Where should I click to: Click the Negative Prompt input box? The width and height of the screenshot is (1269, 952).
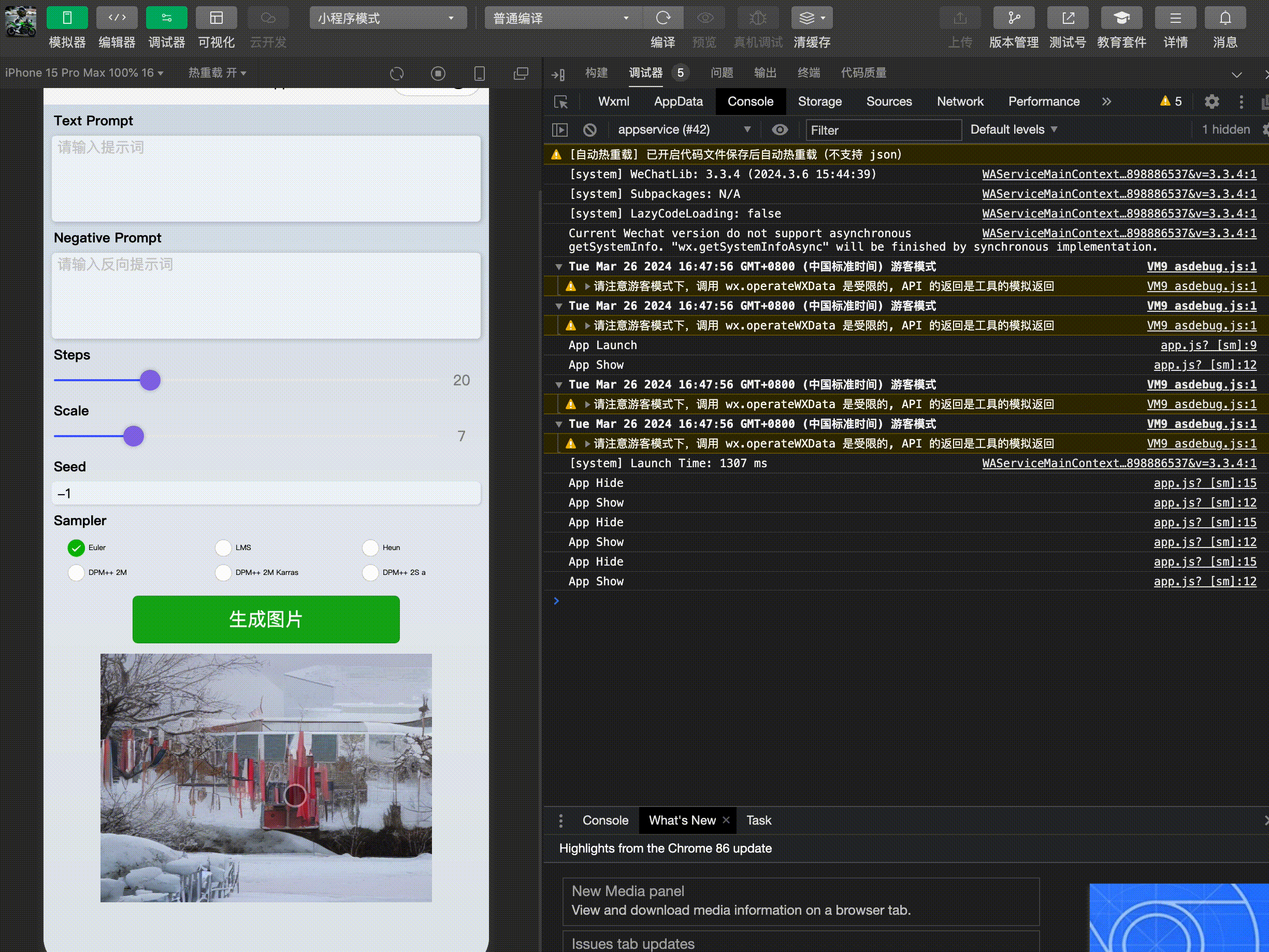coord(266,296)
